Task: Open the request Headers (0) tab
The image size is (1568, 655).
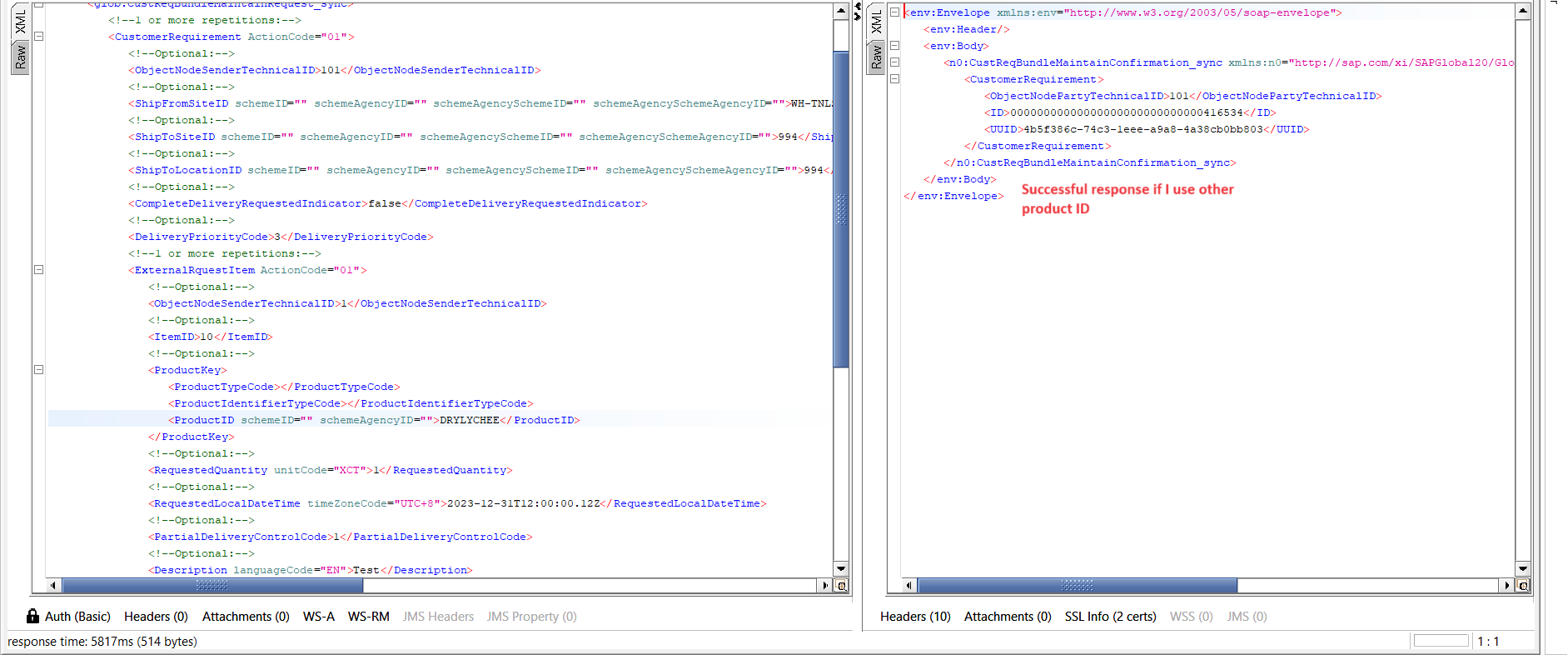Action: pyautogui.click(x=156, y=617)
